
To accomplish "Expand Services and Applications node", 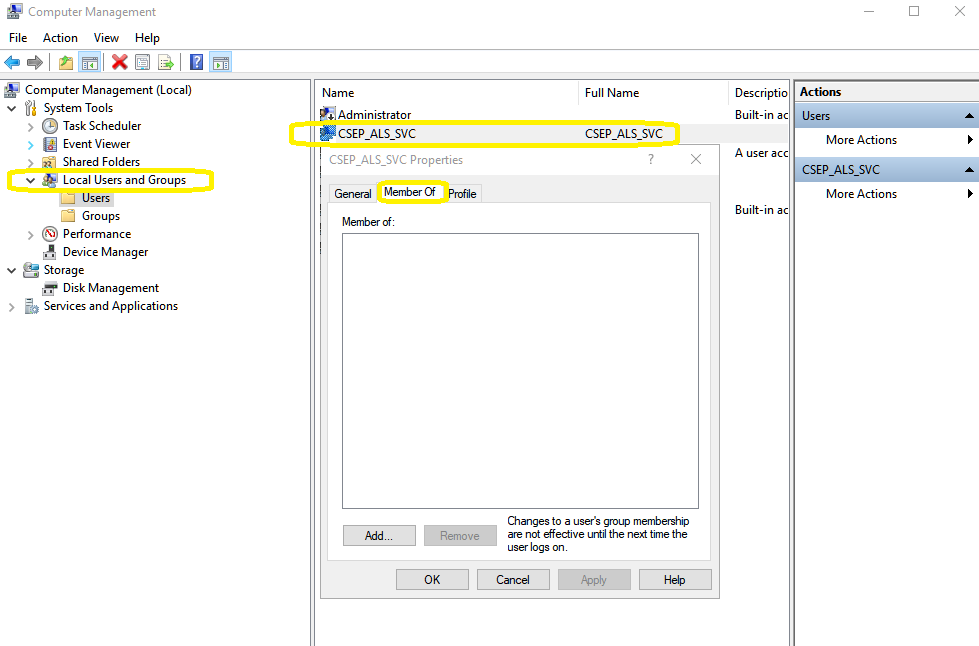I will click(10, 306).
